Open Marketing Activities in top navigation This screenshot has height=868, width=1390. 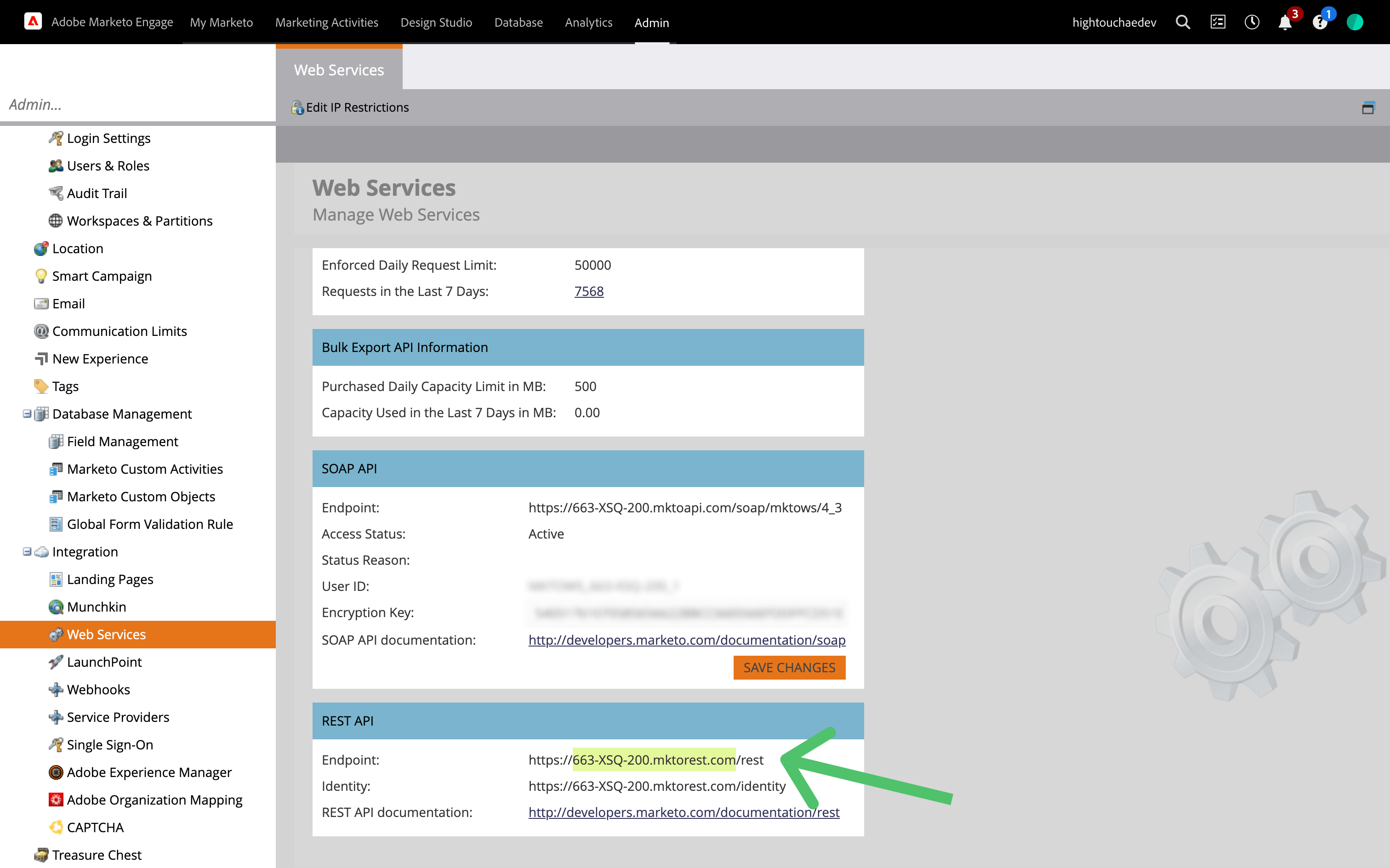(x=327, y=23)
